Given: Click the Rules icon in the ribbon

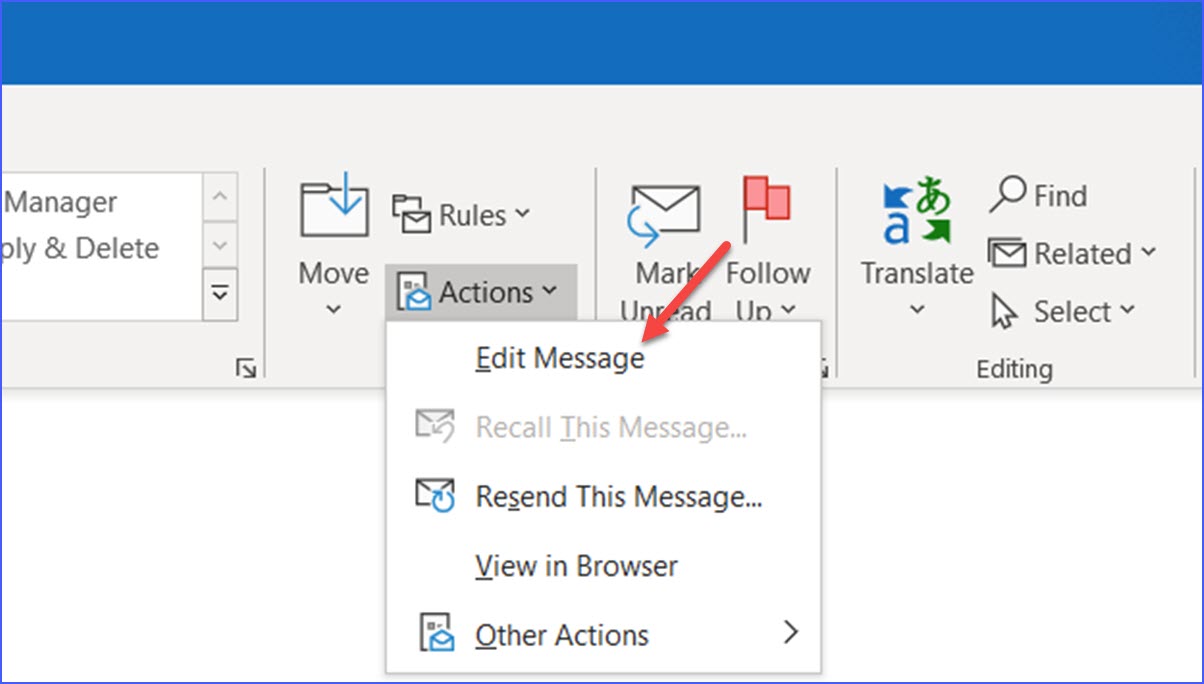Looking at the screenshot, I should point(412,213).
